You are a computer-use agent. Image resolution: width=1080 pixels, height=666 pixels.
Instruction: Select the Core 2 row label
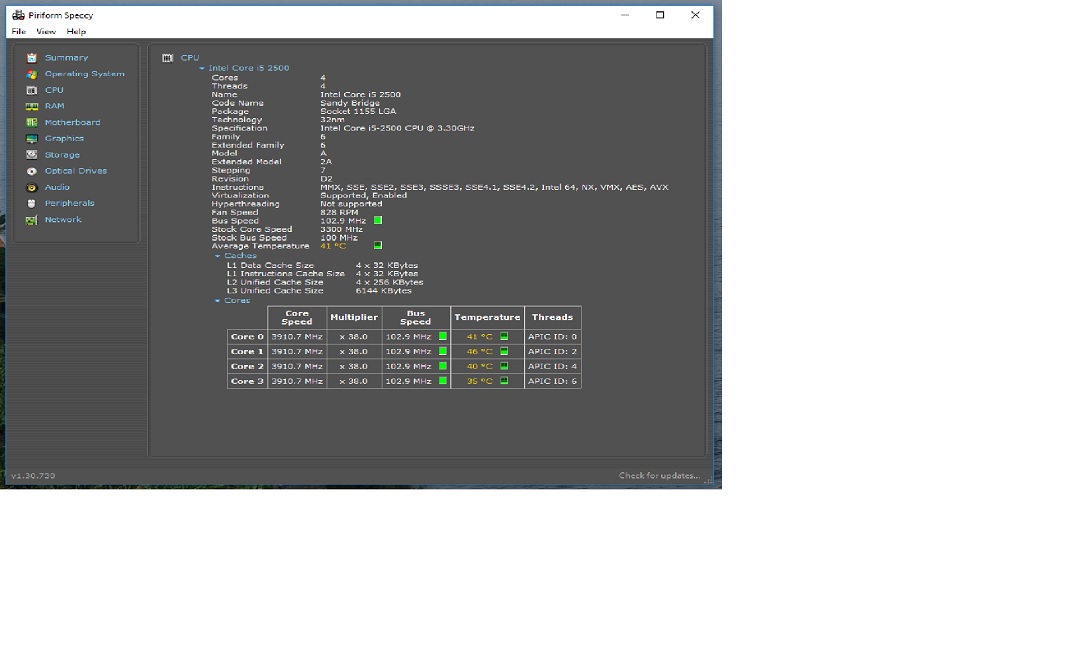[247, 366]
